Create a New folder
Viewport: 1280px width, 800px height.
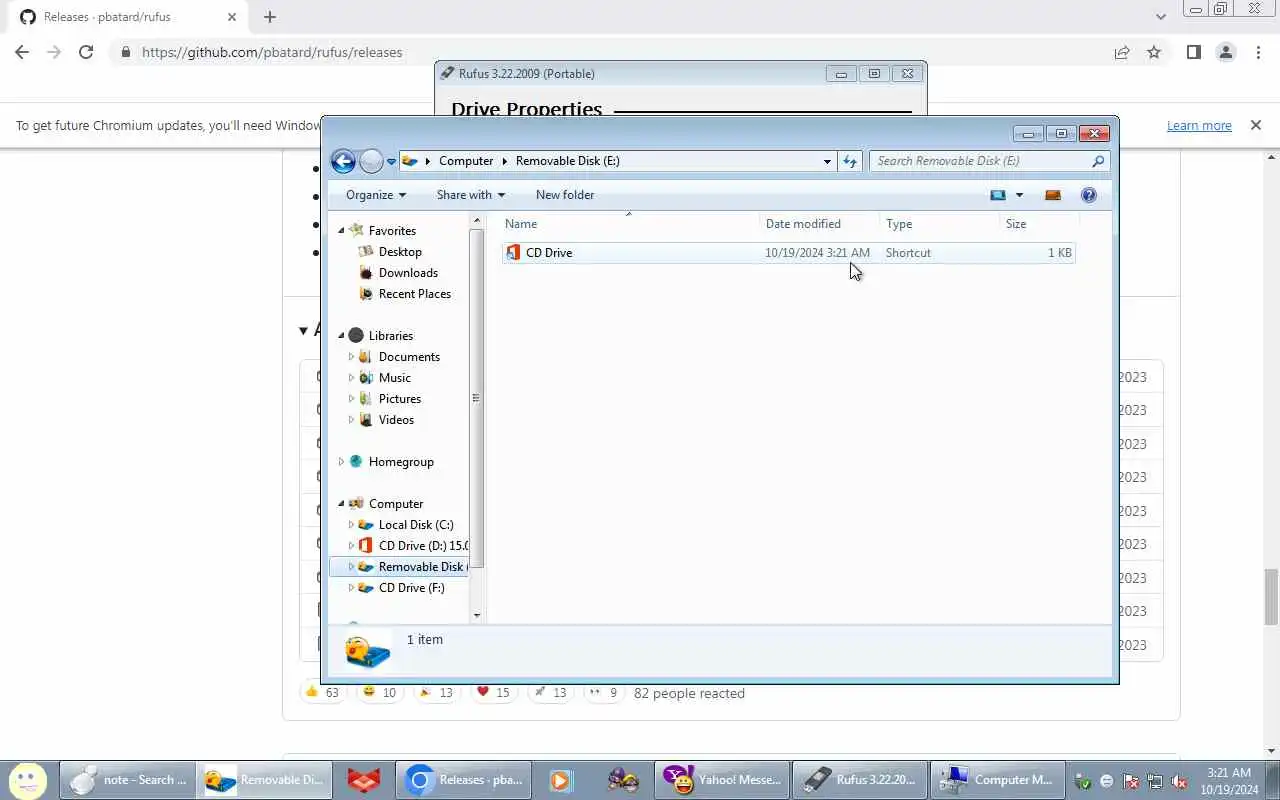(565, 195)
